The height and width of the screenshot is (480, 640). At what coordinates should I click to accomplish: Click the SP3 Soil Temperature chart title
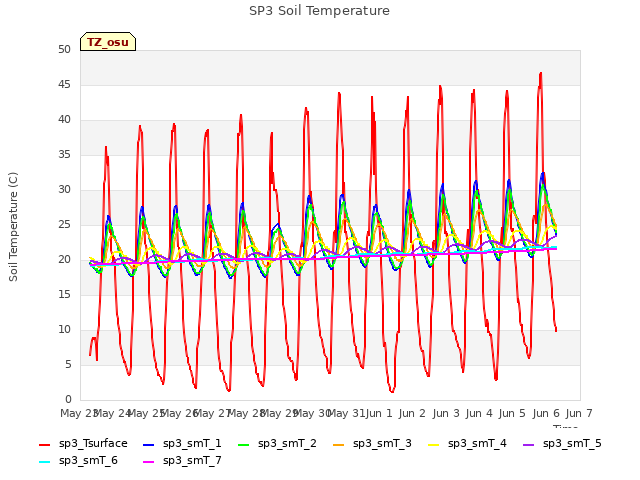tap(319, 11)
